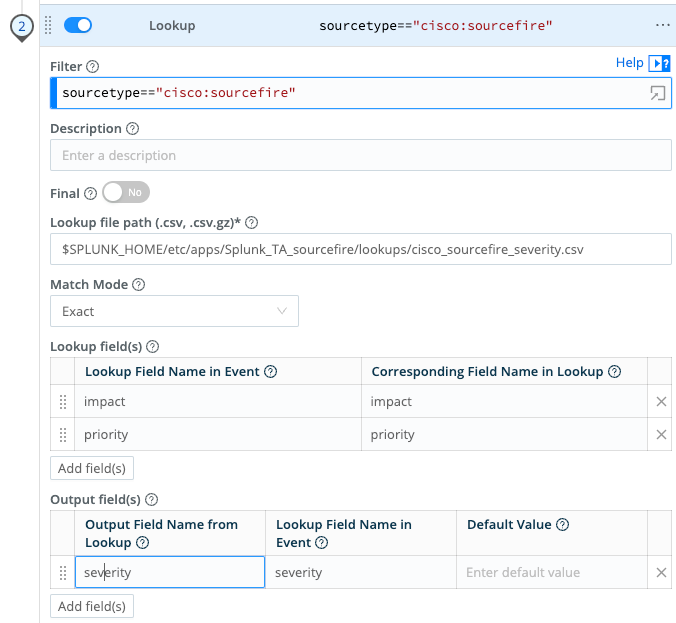676x623 pixels.
Task: Click the Default Value help icon
Action: [x=563, y=525]
